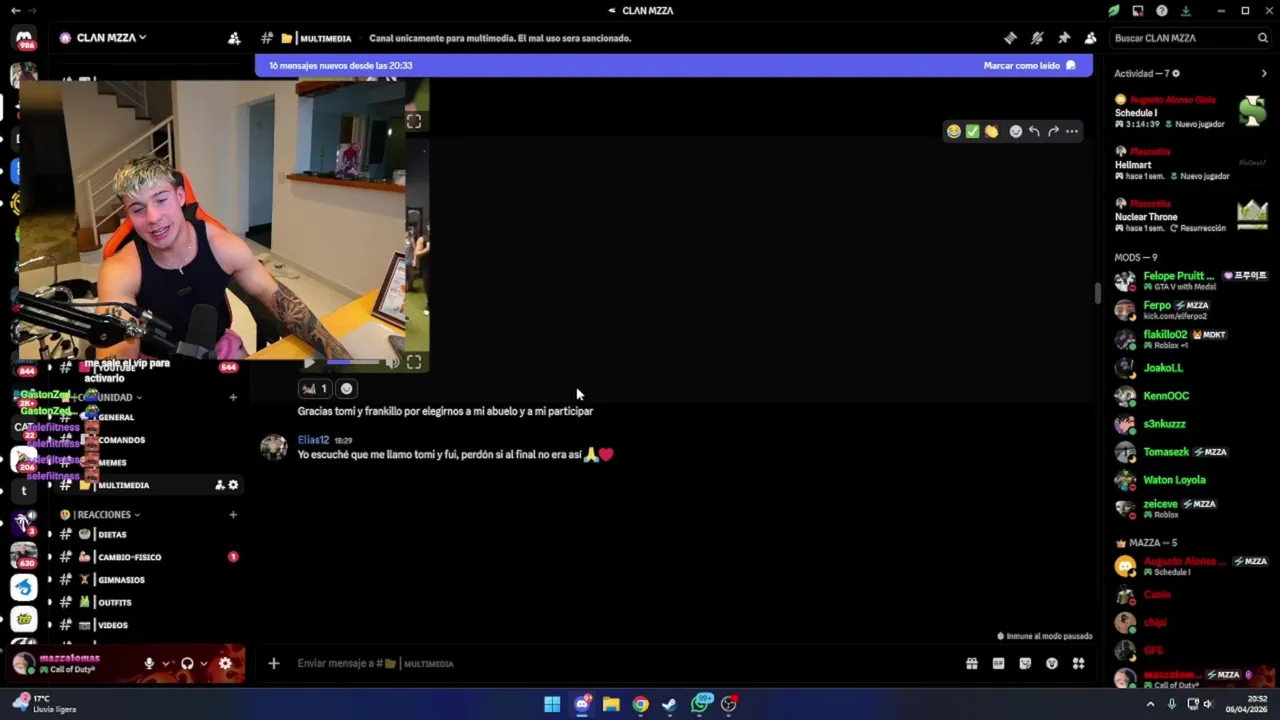The width and height of the screenshot is (1280, 720).
Task: Open Elias12 user profile name
Action: click(313, 440)
